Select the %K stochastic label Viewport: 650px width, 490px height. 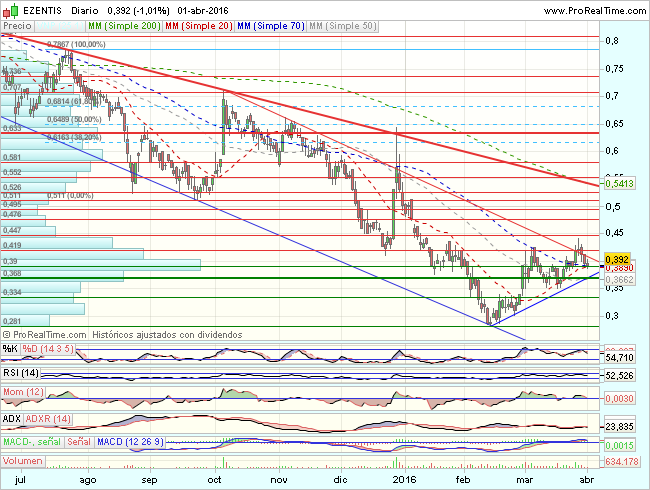[x=10, y=349]
